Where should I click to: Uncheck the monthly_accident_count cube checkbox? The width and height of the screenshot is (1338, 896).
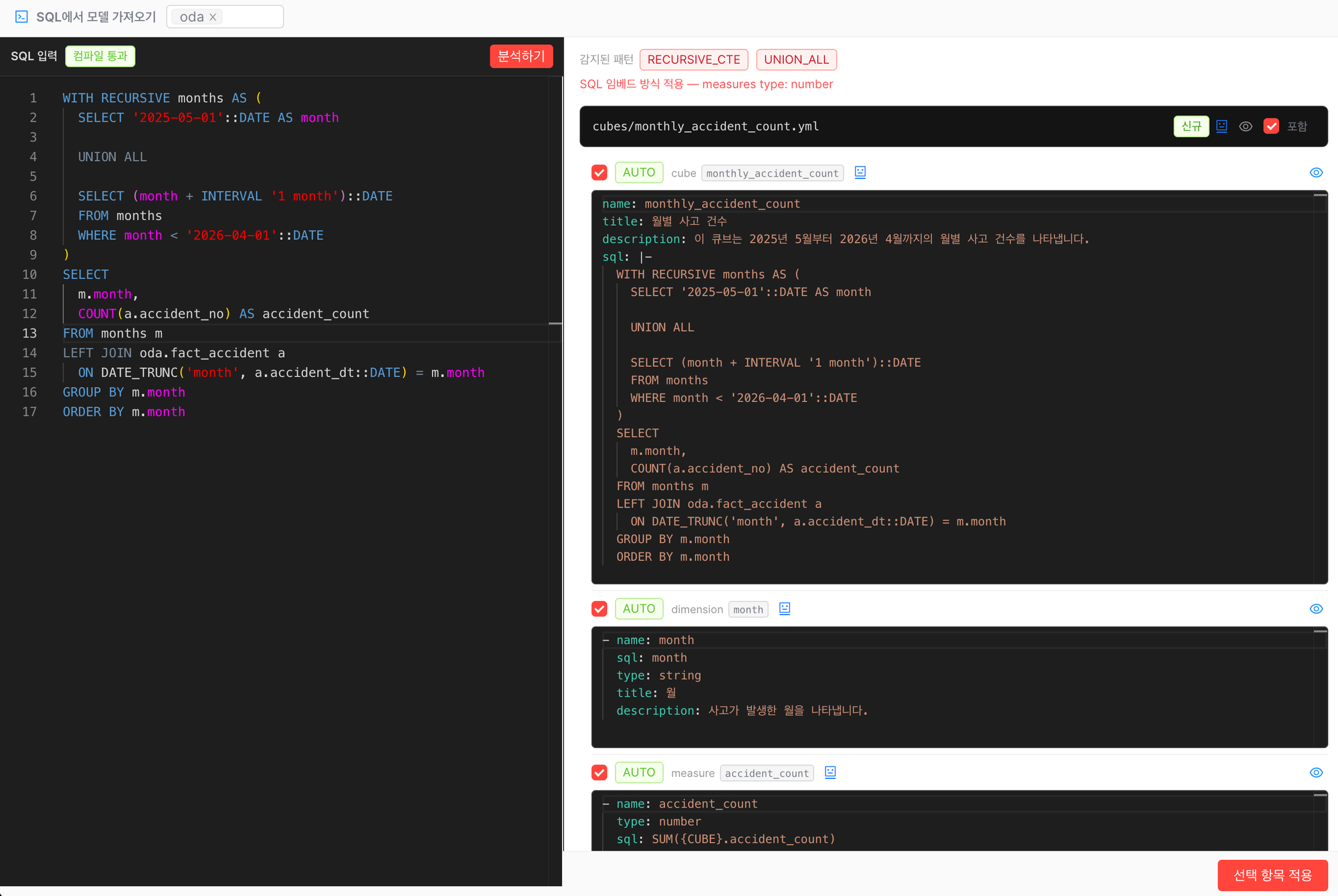click(599, 173)
